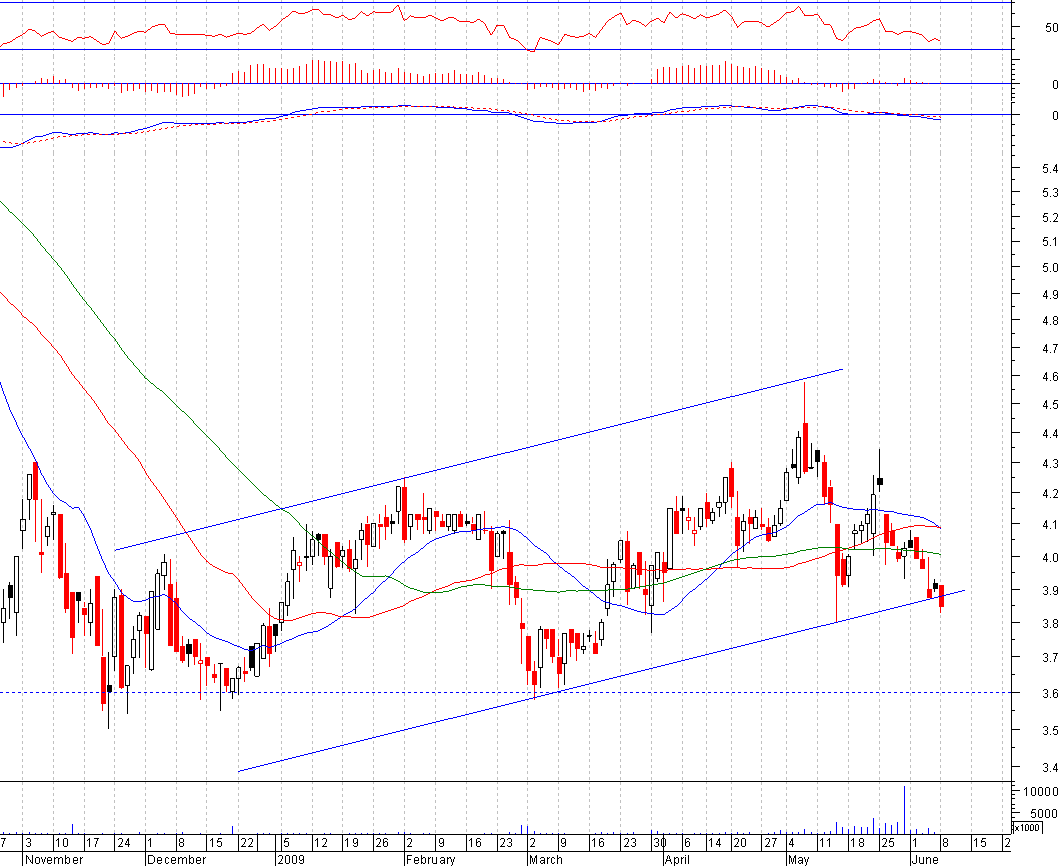Image resolution: width=1062 pixels, height=866 pixels.
Task: Click the May 18 date tick label
Action: click(857, 843)
